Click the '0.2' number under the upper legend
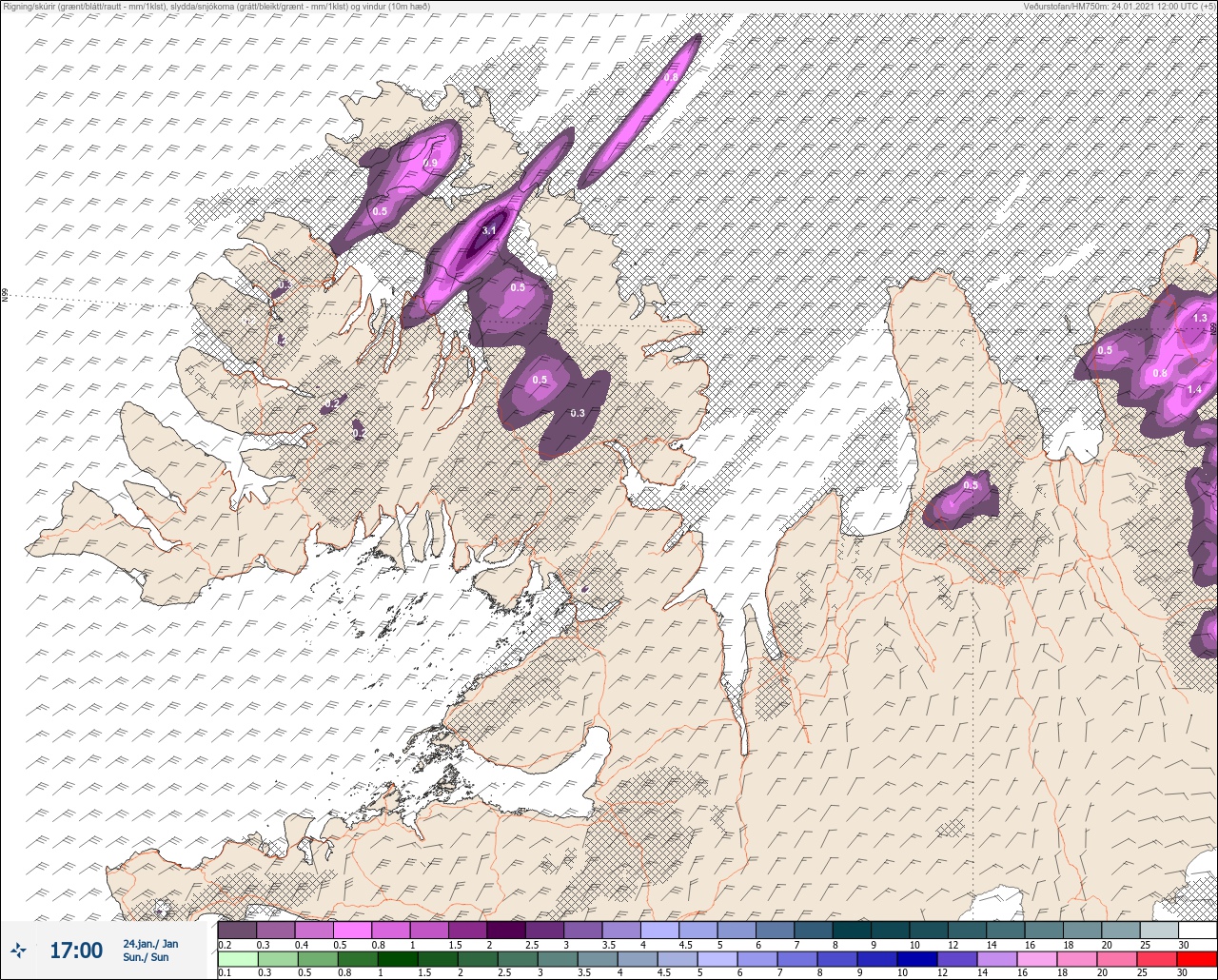 (225, 944)
